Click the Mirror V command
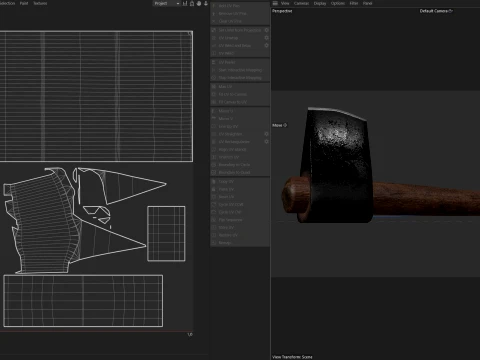The width and height of the screenshot is (480, 360). [x=226, y=119]
